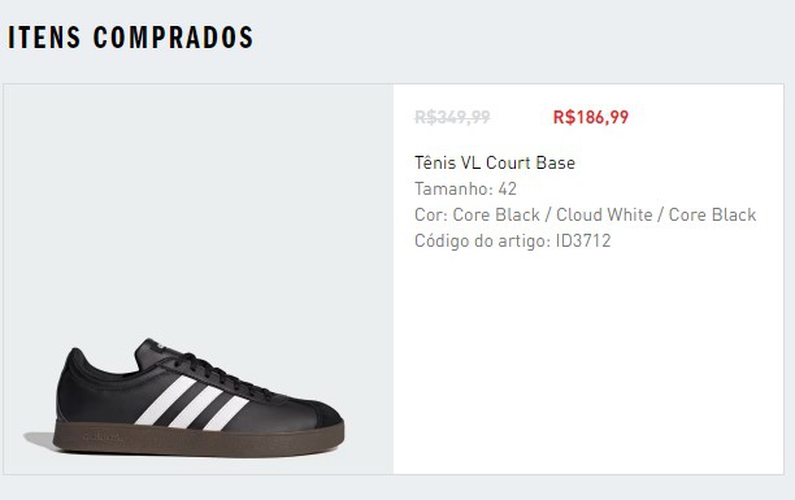
Task: Click the heel collar of the sneaker
Action: point(76,360)
